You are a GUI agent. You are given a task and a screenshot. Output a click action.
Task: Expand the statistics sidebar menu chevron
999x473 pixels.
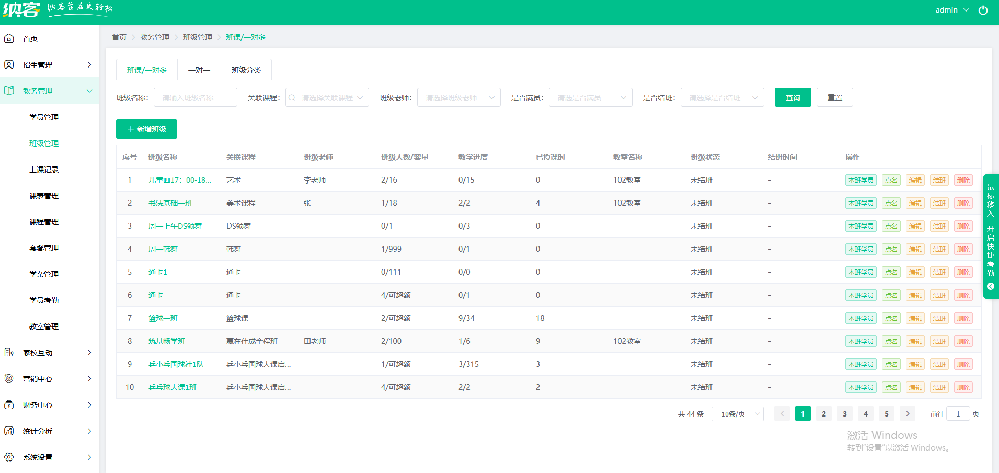(x=89, y=431)
